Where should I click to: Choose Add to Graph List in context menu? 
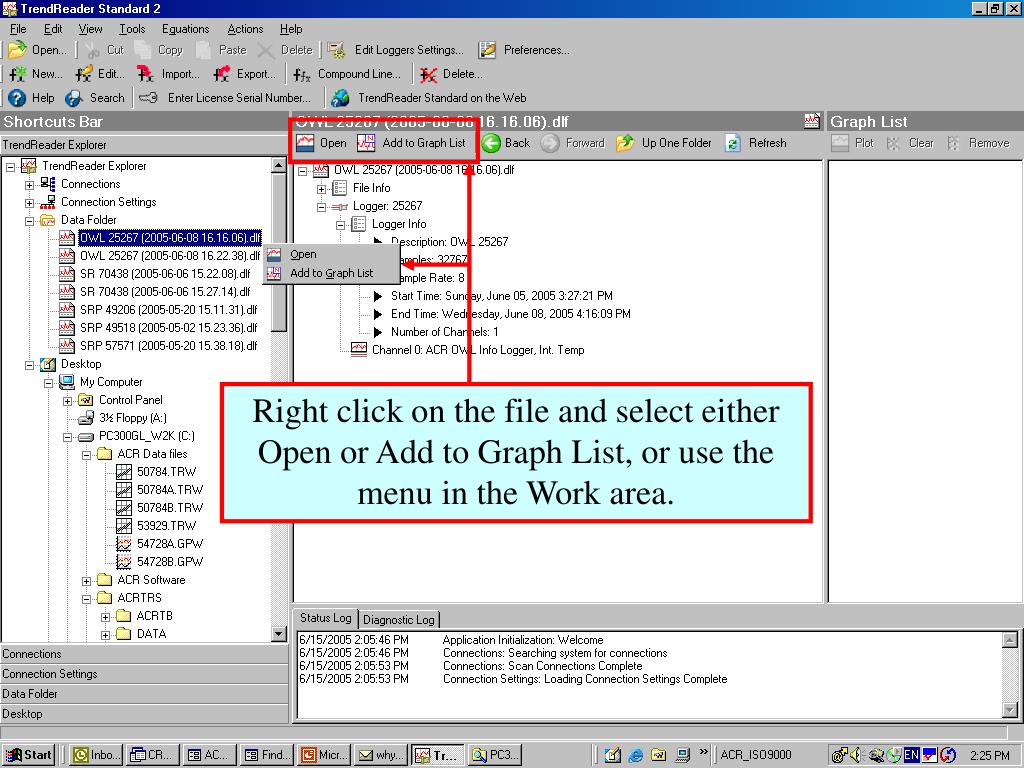(332, 273)
